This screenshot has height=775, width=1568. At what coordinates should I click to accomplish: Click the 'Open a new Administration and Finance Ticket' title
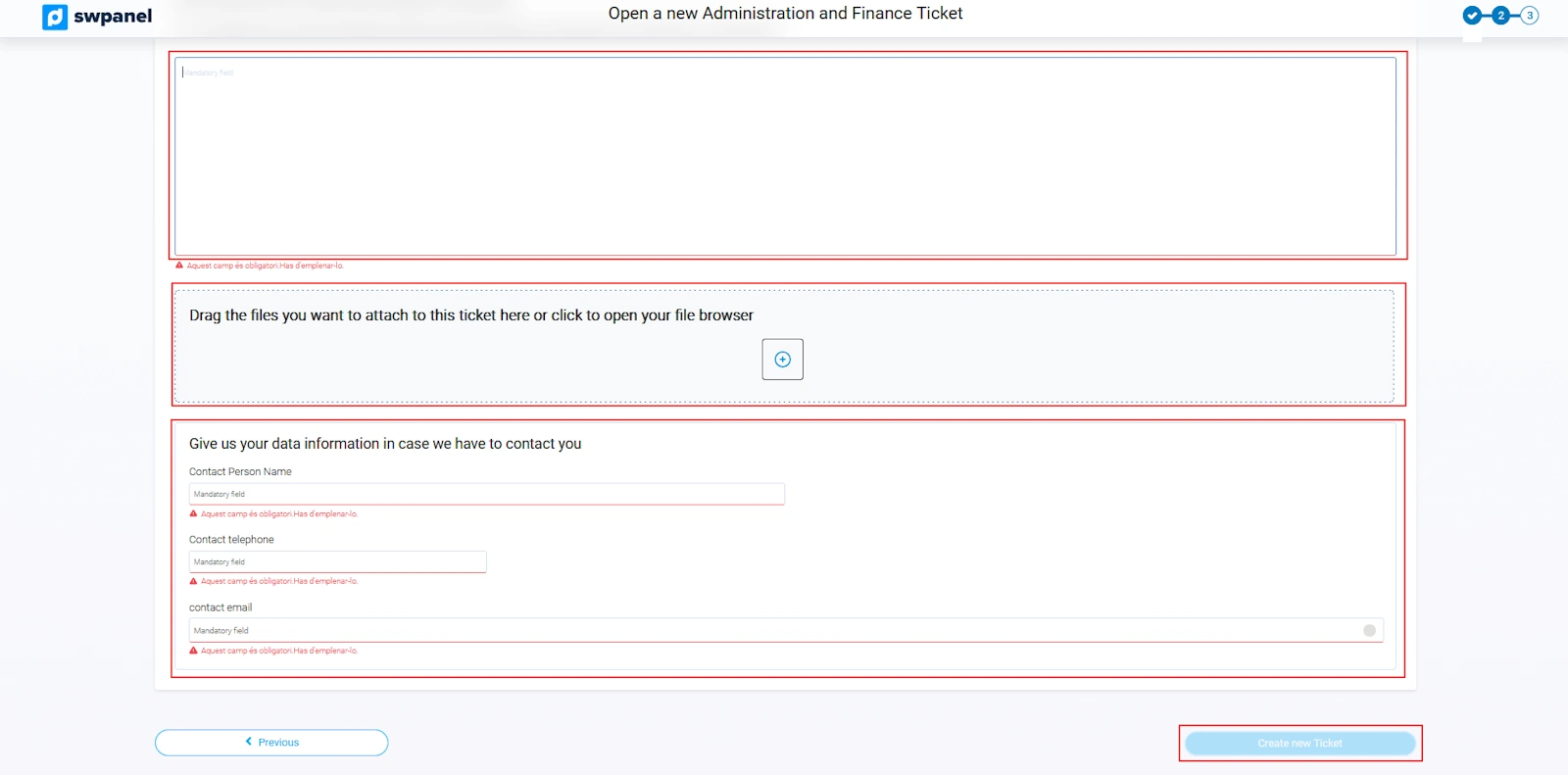click(x=785, y=14)
